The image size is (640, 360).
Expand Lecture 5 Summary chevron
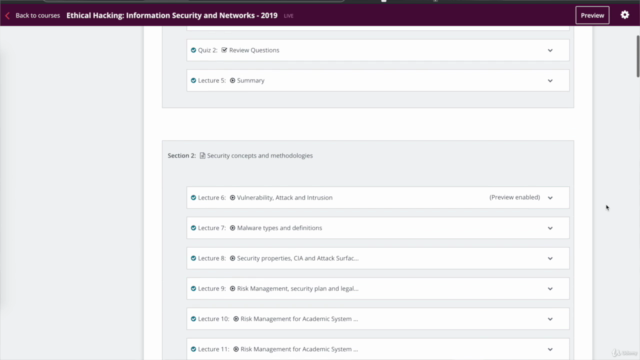pyautogui.click(x=550, y=80)
